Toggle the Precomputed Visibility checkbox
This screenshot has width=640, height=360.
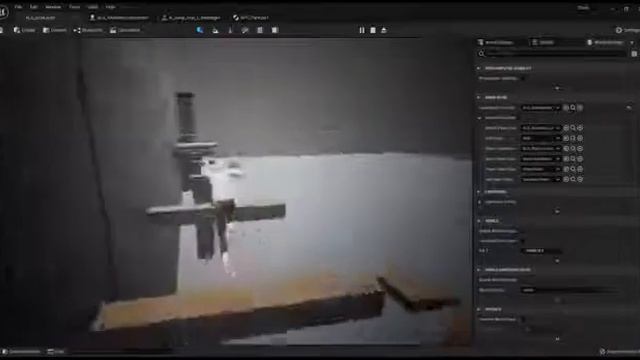(523, 78)
